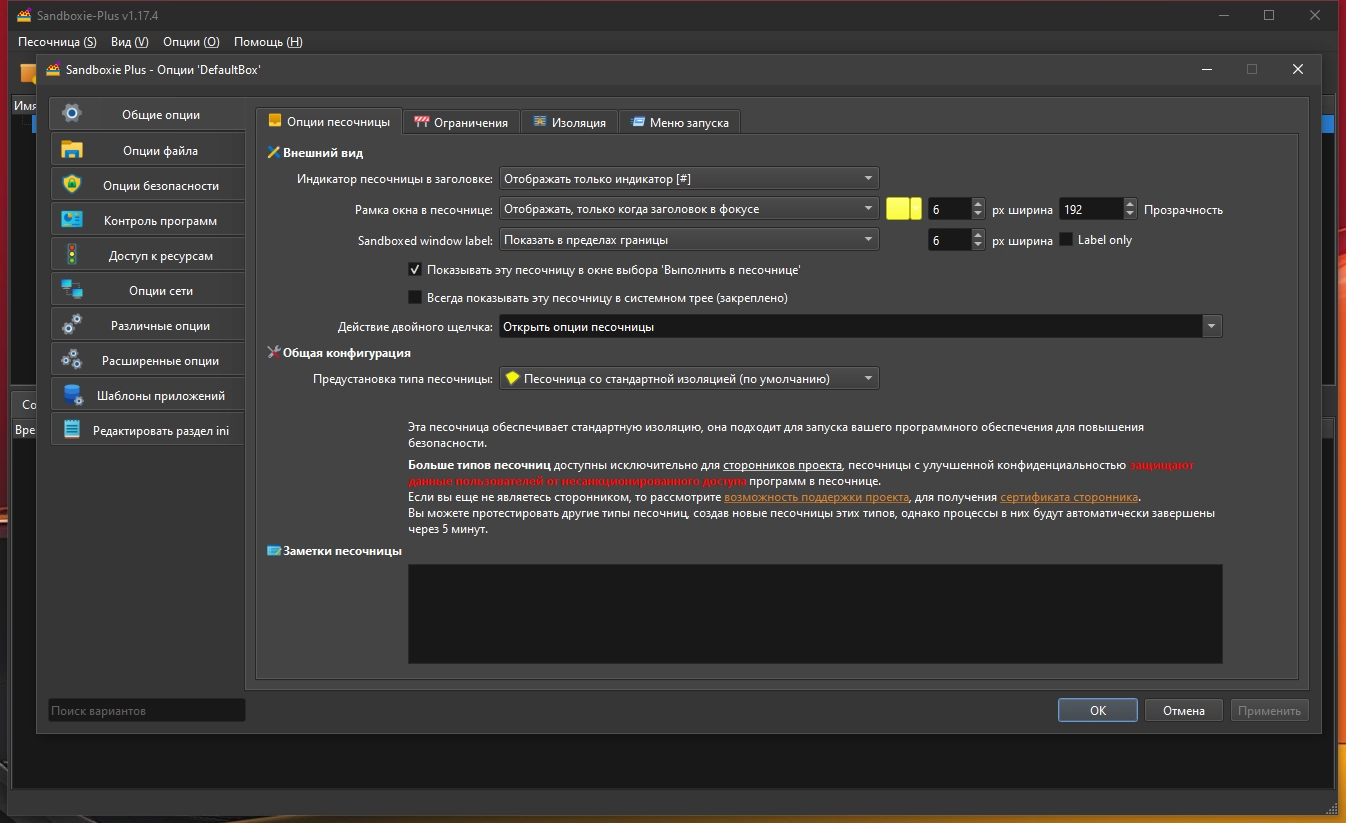Focus the Поиск вариантов search field
1346x823 pixels.
pos(147,710)
